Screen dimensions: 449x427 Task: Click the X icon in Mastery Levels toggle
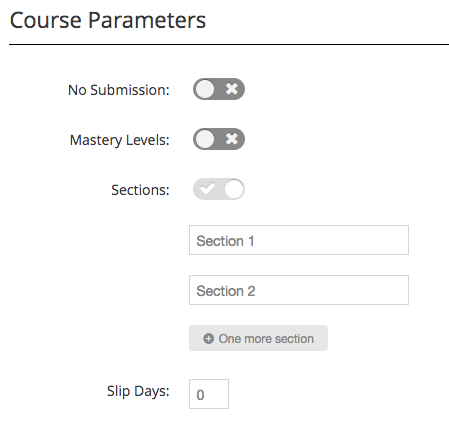tap(232, 139)
